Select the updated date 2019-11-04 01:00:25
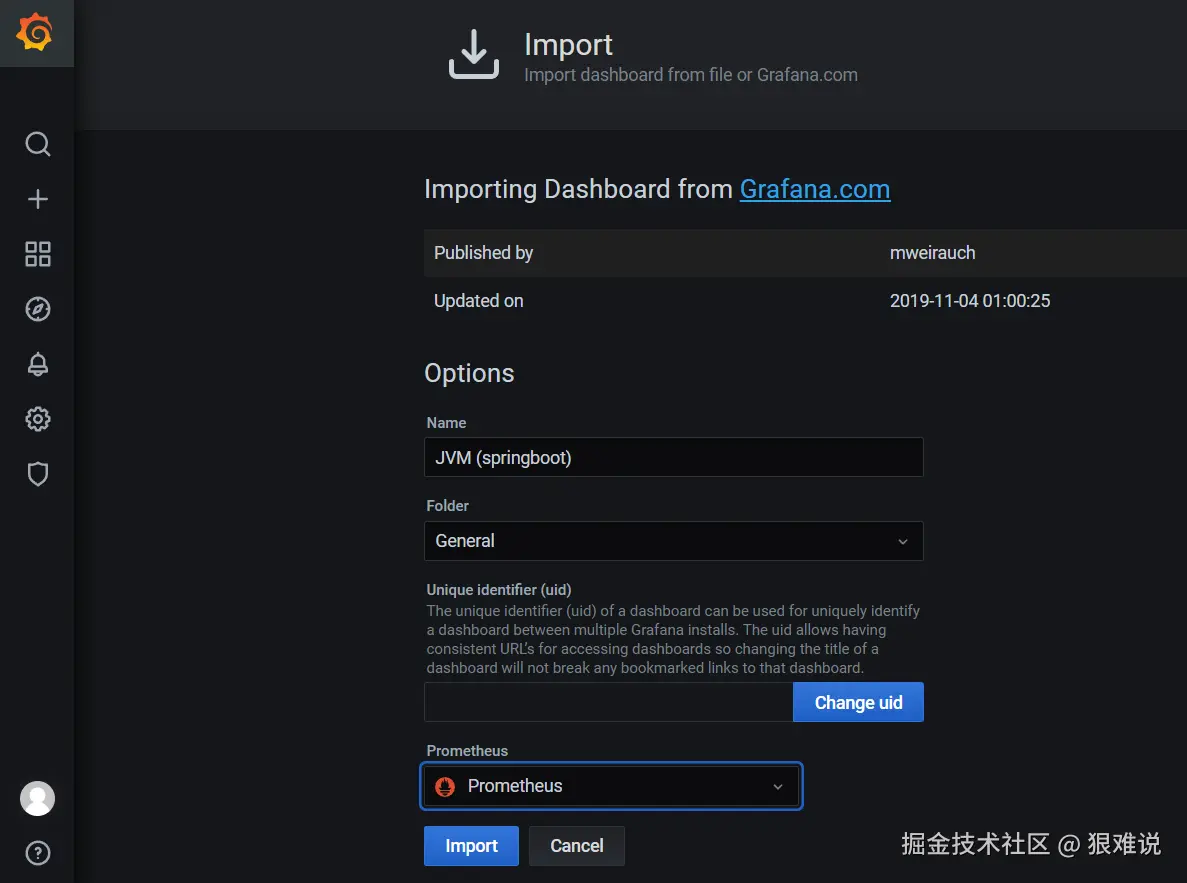 (x=970, y=301)
